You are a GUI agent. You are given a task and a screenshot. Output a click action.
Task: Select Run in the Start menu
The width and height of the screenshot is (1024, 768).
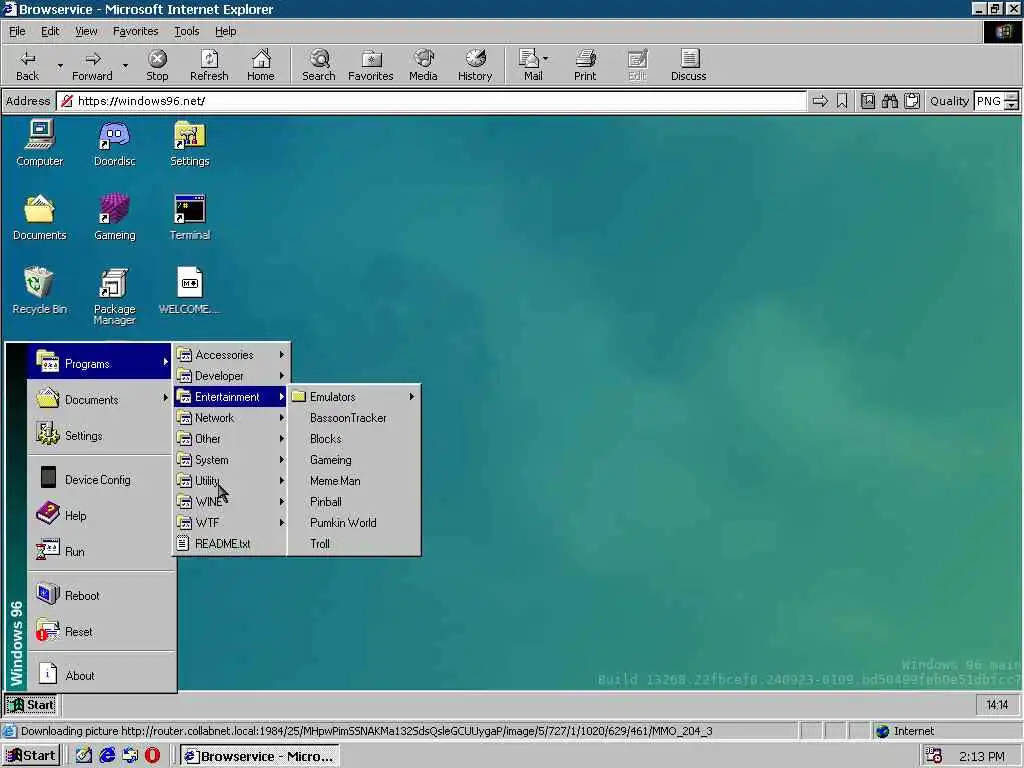point(101,551)
